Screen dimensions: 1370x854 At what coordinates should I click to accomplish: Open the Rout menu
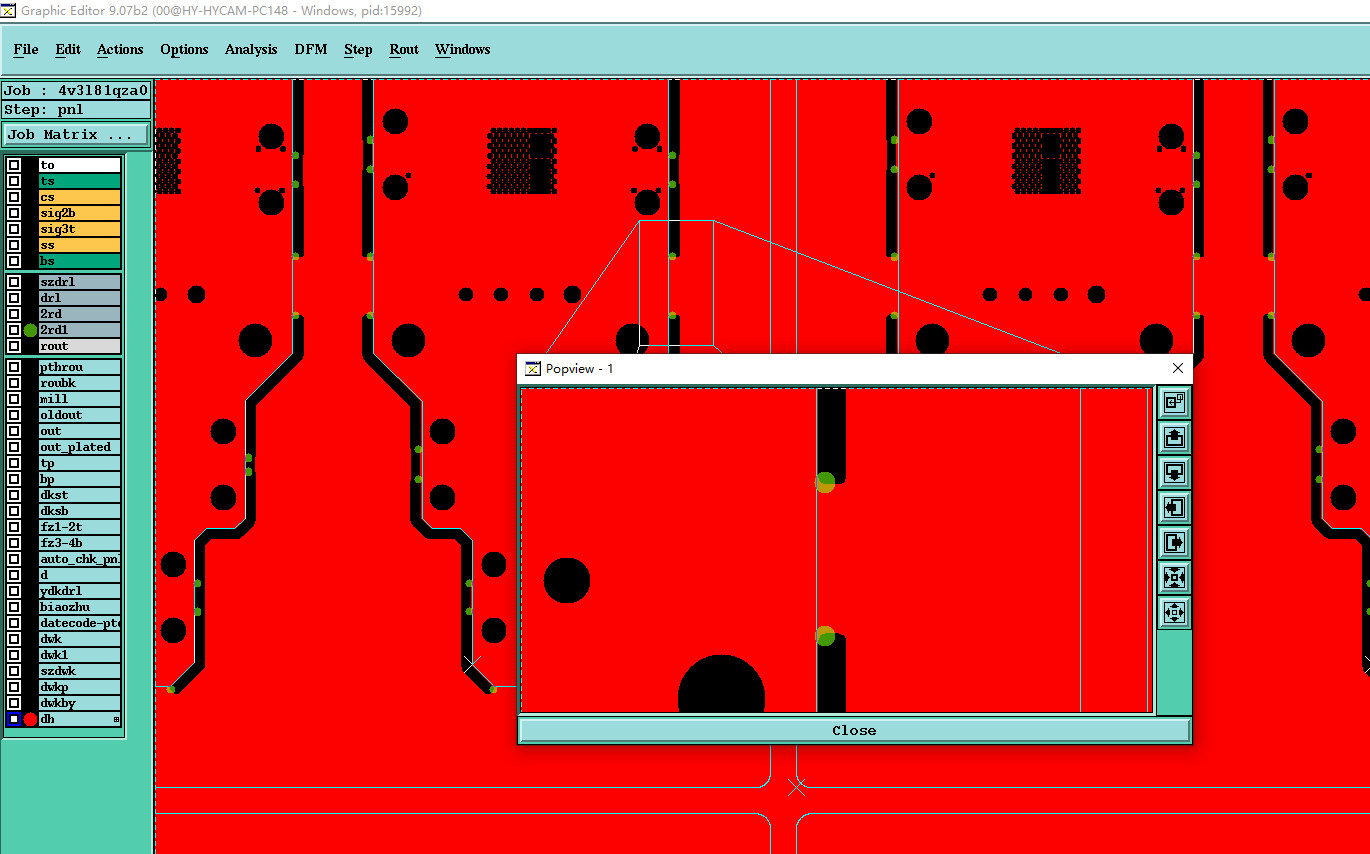(x=404, y=49)
